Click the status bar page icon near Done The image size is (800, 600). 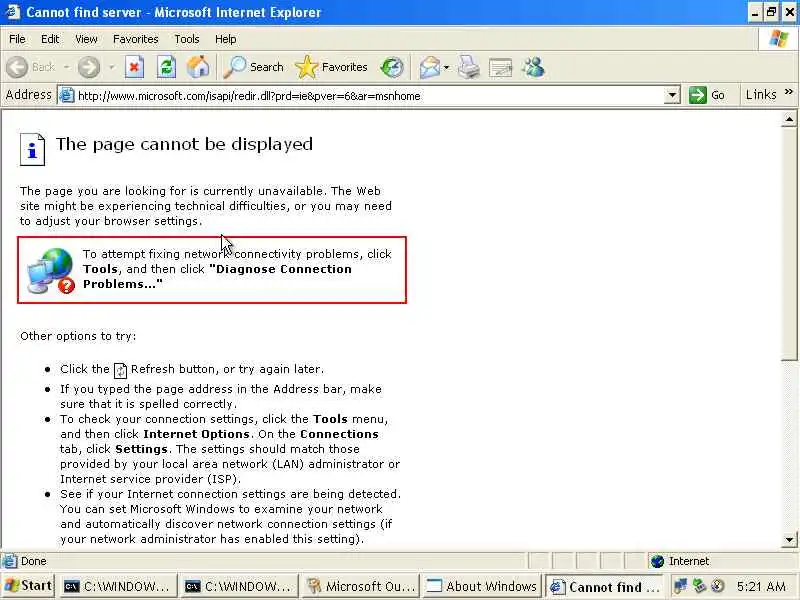(9, 561)
